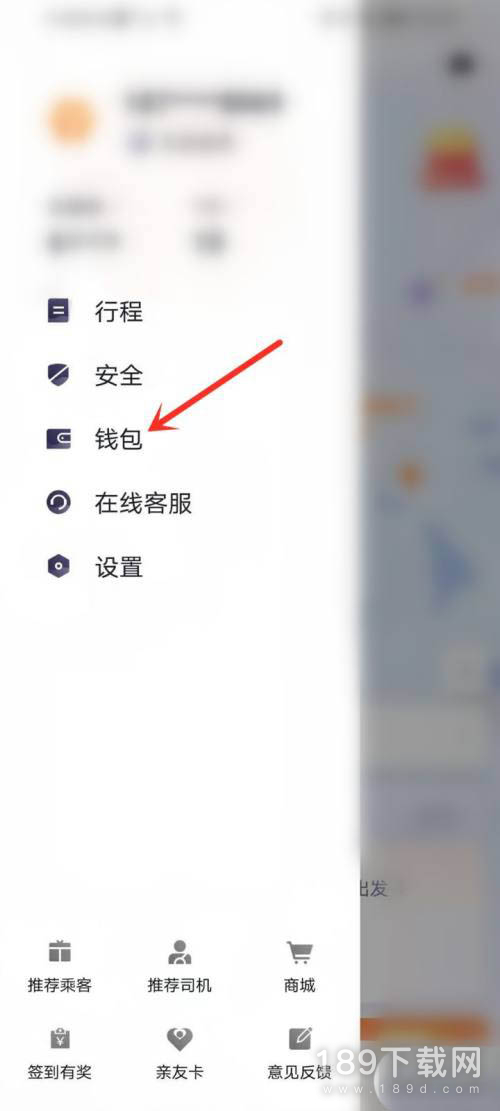The width and height of the screenshot is (500, 1111).
Task: Tap the 商城 text label
Action: click(x=300, y=985)
